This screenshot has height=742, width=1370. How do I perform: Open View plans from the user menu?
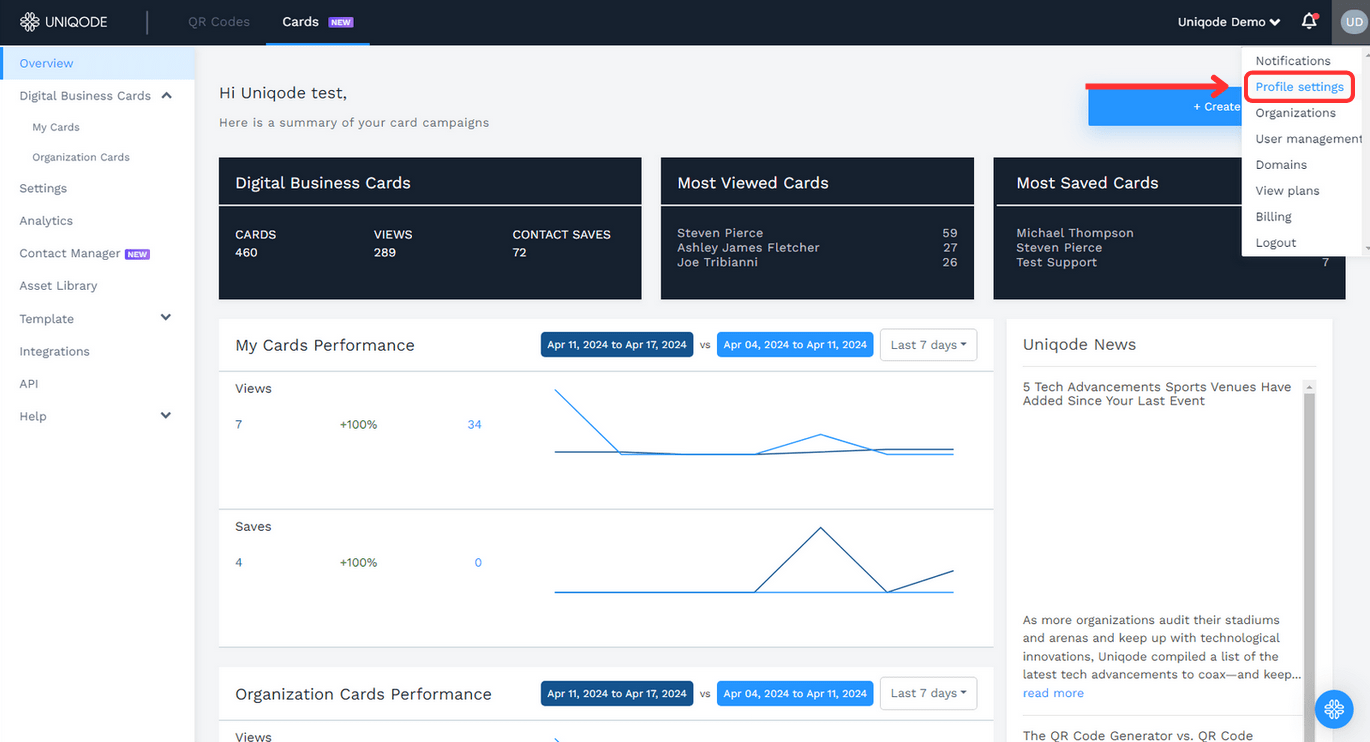pyautogui.click(x=1287, y=191)
